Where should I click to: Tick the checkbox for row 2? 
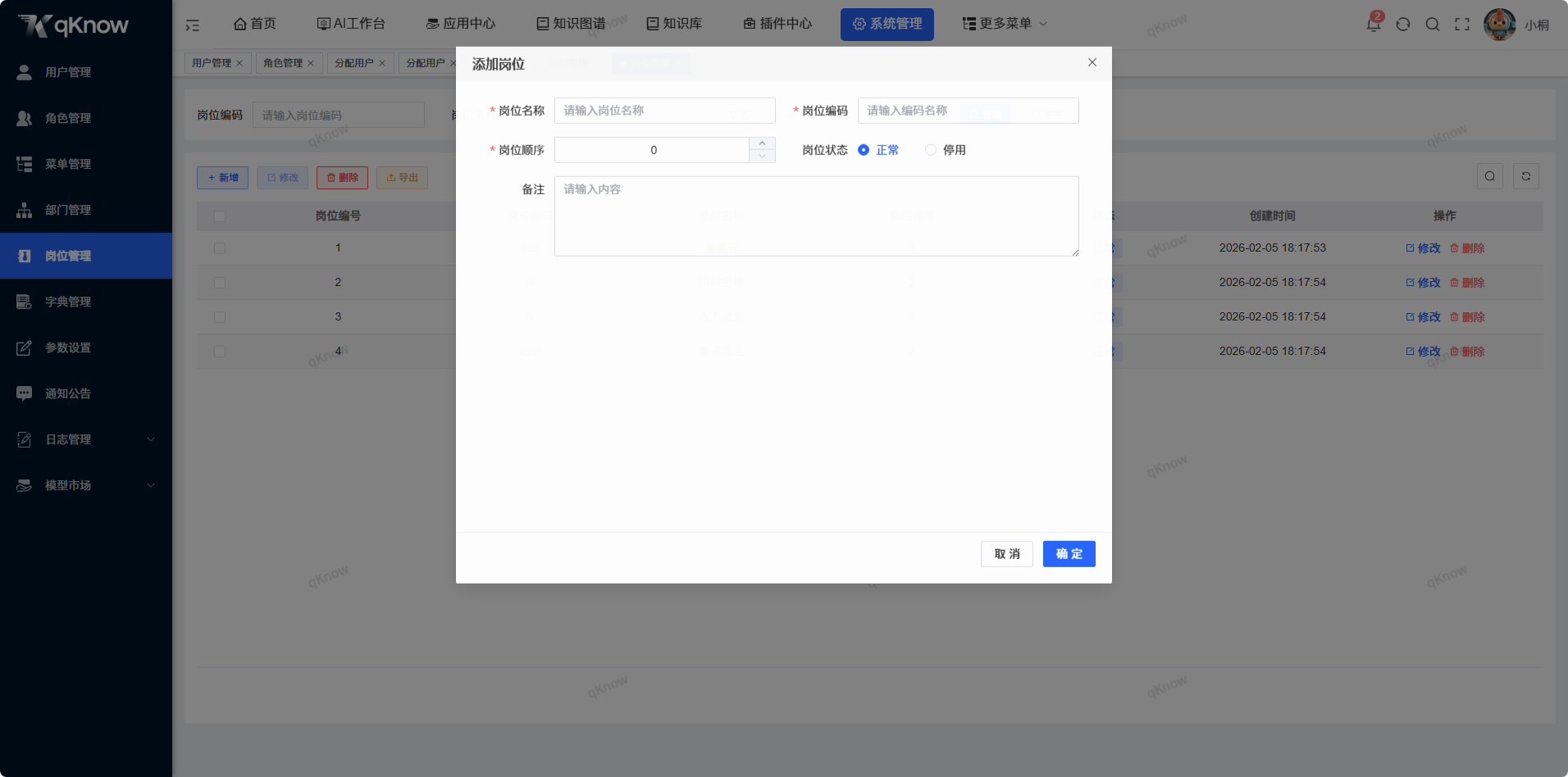[220, 283]
